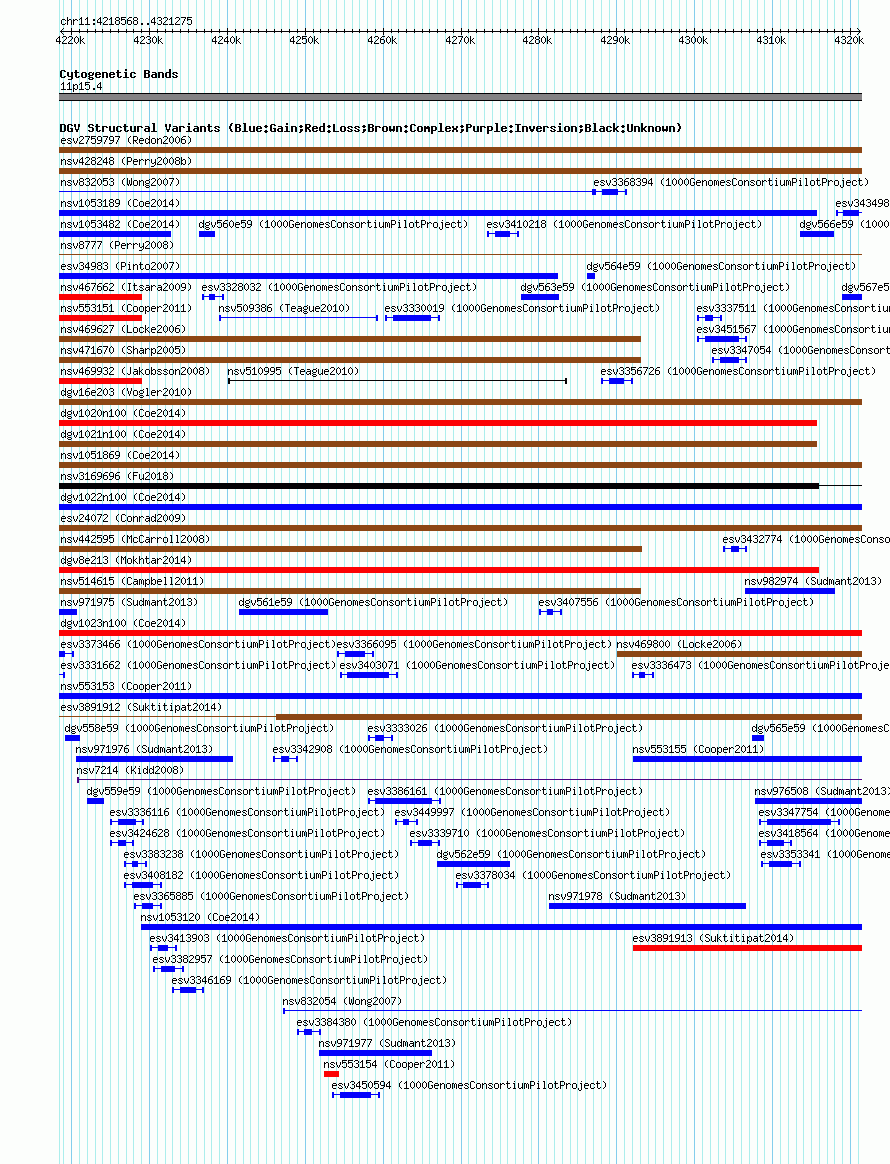Open esv3407556 variant label

click(x=676, y=602)
